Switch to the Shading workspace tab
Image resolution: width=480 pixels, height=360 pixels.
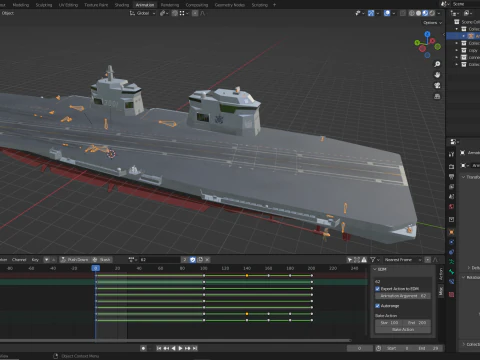pos(122,5)
